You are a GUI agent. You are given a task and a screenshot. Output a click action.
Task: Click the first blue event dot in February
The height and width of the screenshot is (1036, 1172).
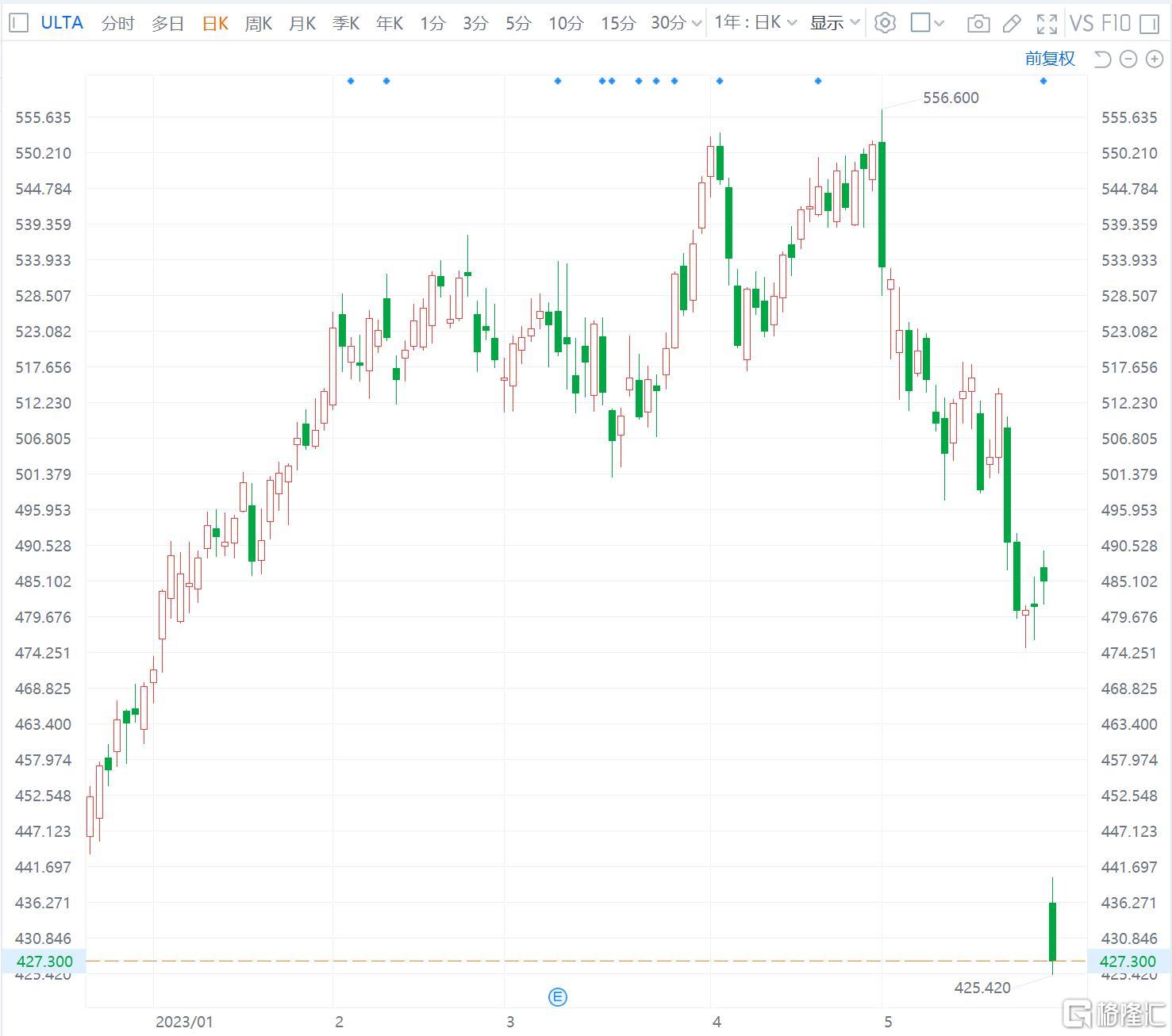coord(351,81)
